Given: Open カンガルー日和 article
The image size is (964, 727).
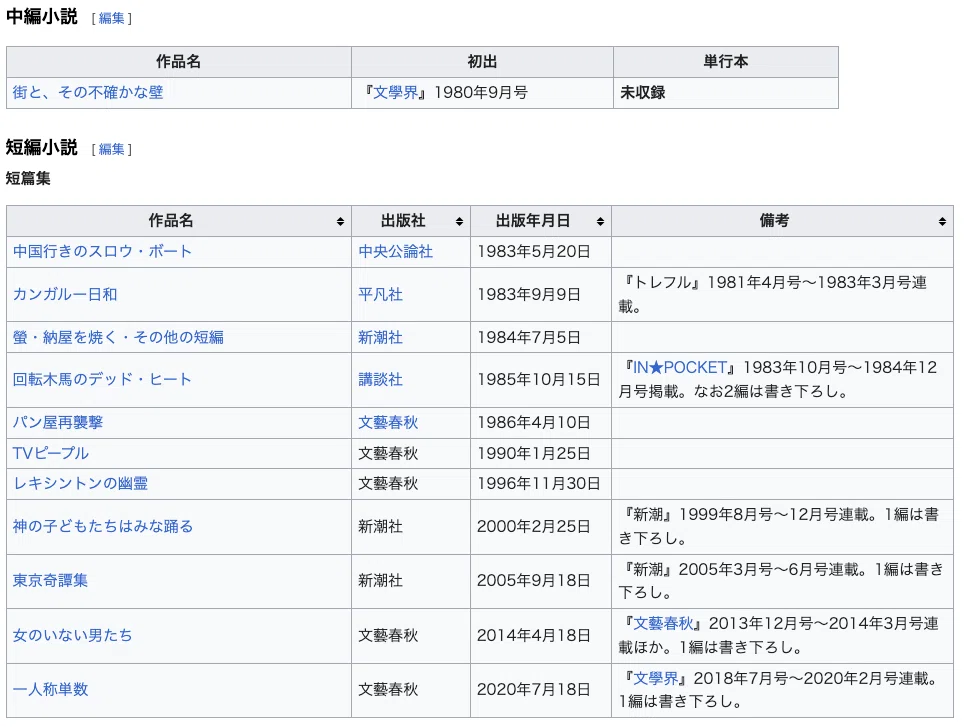Looking at the screenshot, I should tap(65, 295).
